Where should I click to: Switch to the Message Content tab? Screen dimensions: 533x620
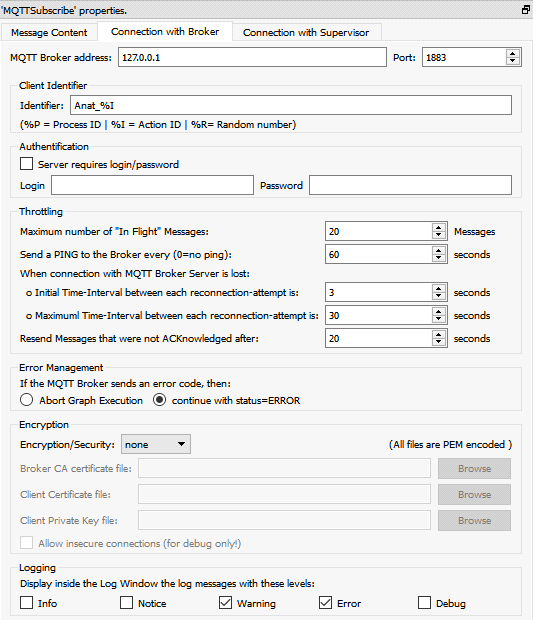tap(49, 32)
